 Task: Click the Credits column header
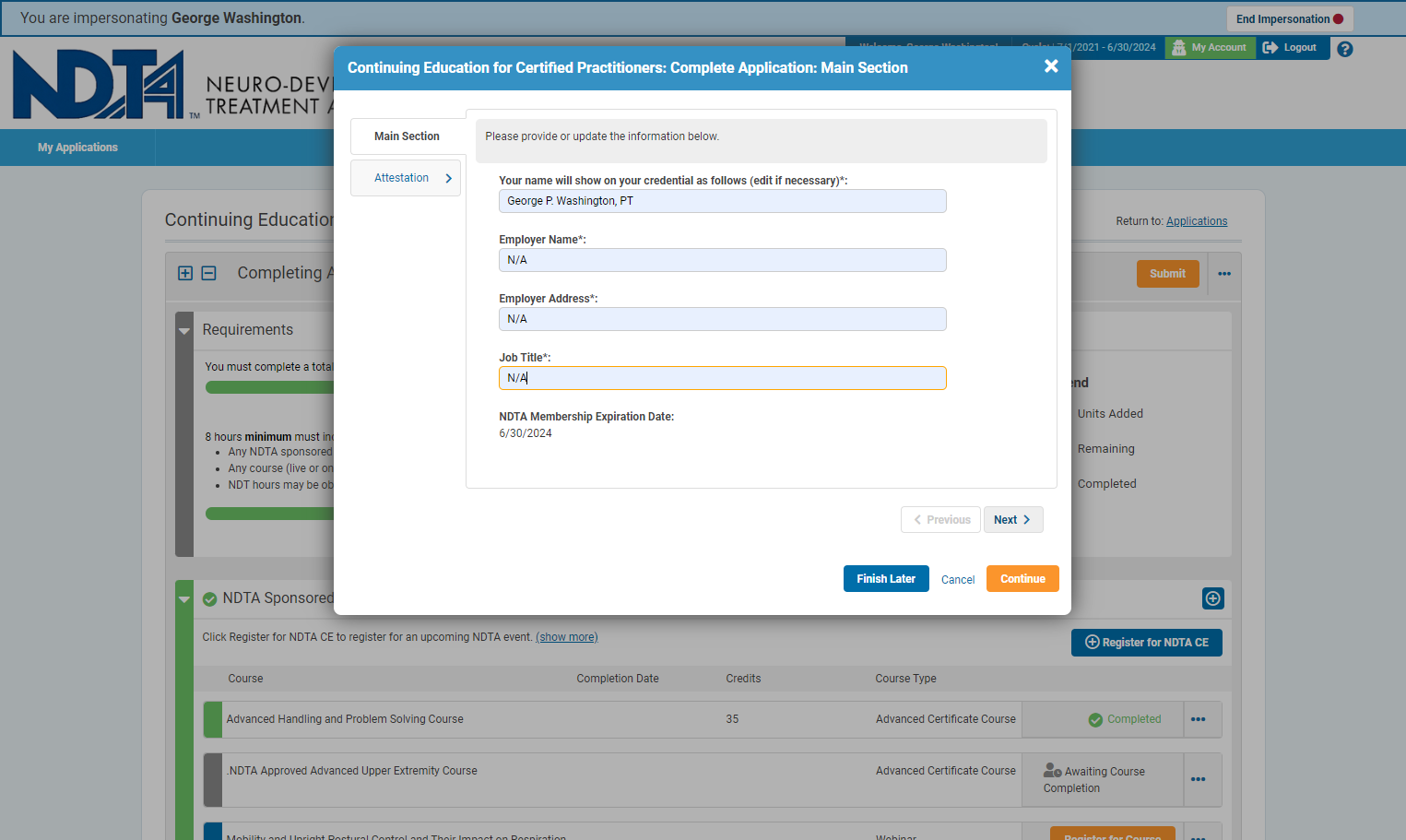(743, 679)
